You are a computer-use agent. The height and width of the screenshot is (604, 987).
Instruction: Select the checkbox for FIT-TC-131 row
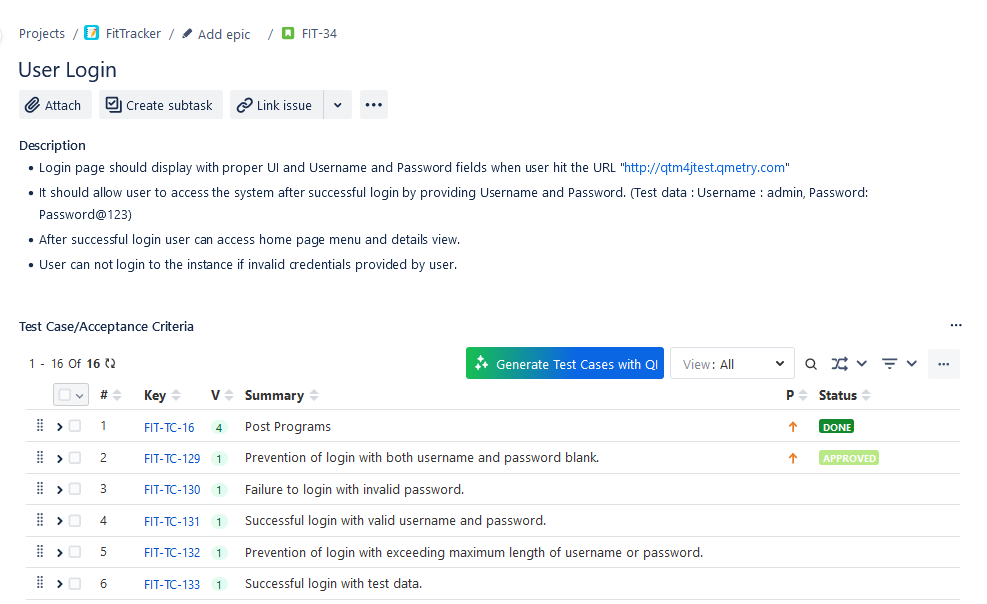[75, 521]
